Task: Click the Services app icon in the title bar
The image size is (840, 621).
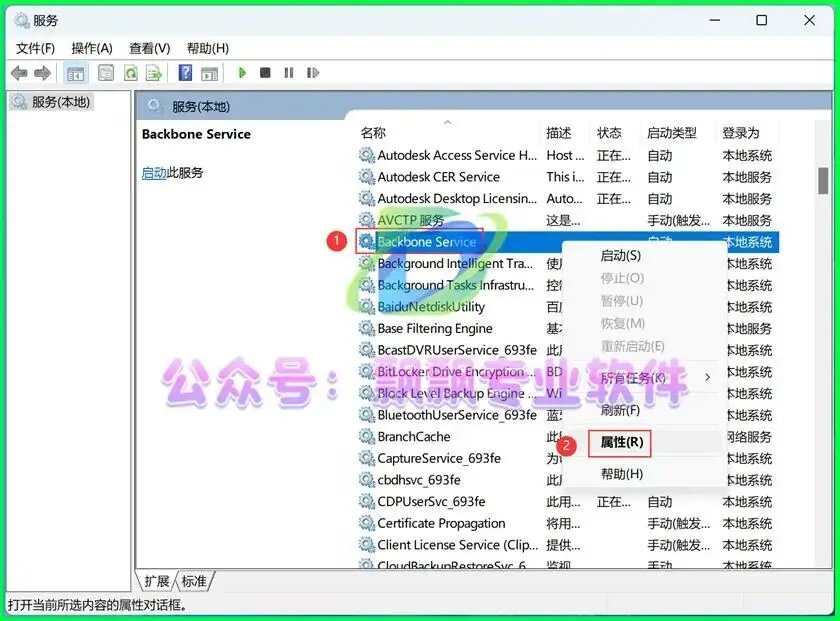Action: point(21,20)
